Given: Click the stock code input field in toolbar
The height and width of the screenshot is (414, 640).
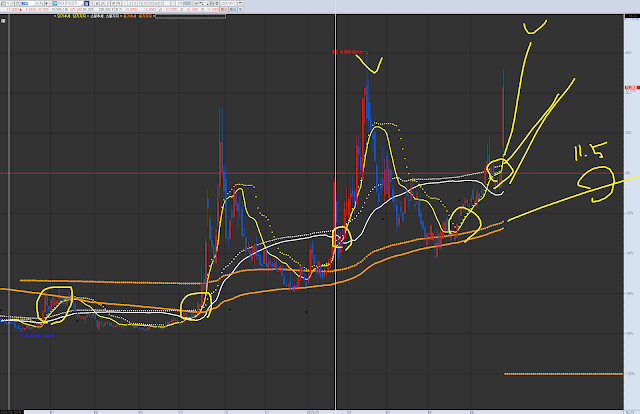Looking at the screenshot, I should pyautogui.click(x=27, y=3).
